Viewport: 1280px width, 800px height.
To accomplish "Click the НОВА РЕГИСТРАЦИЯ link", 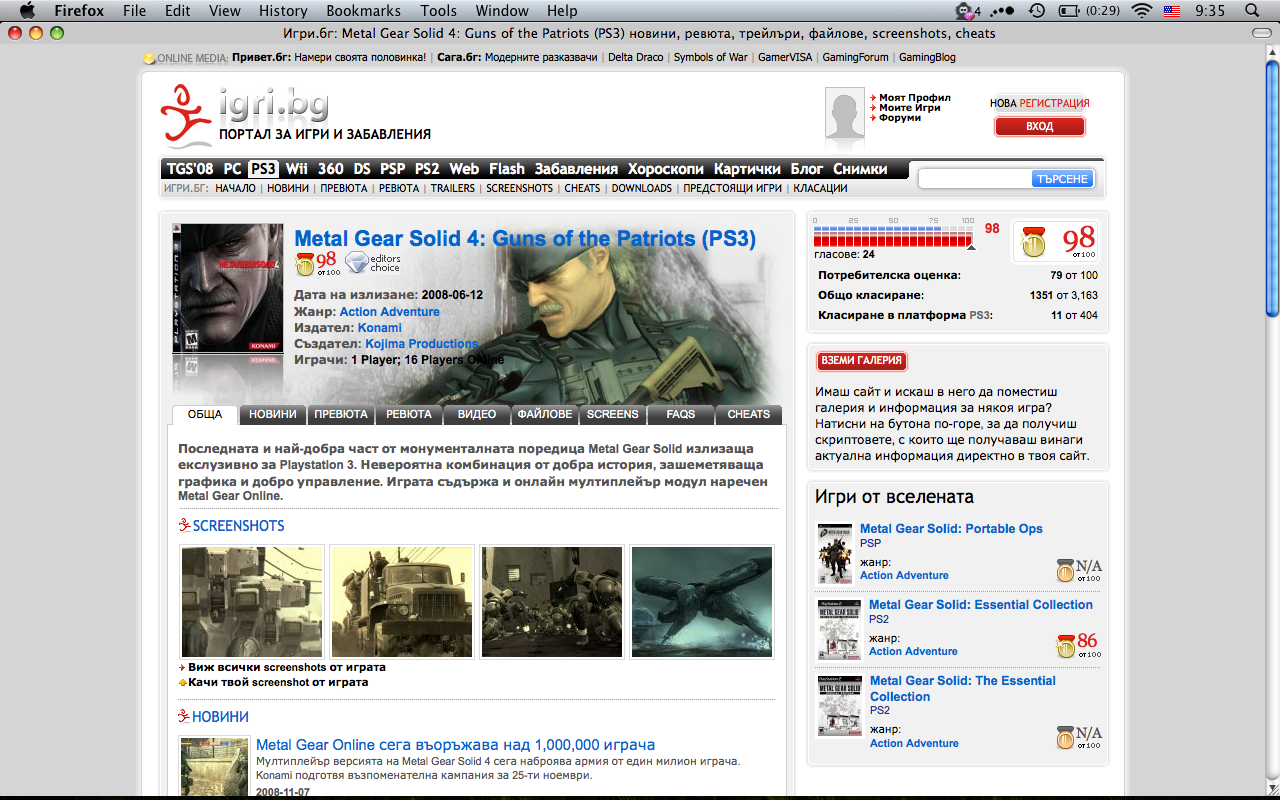I will coord(1040,103).
